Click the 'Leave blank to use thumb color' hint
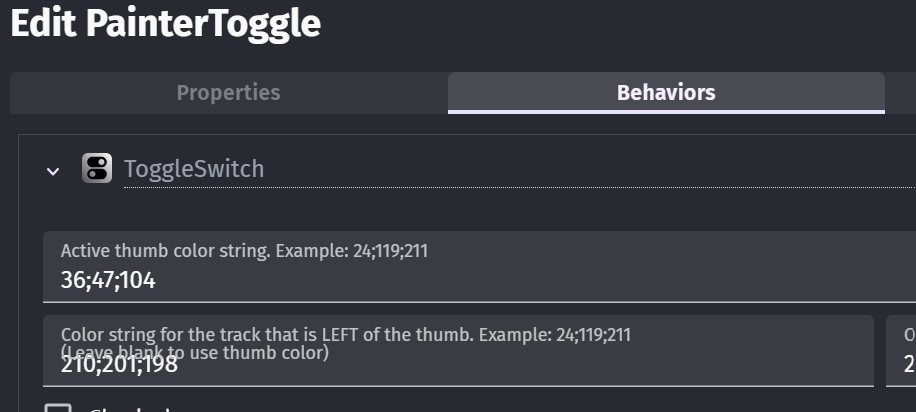916x412 pixels. [x=195, y=353]
